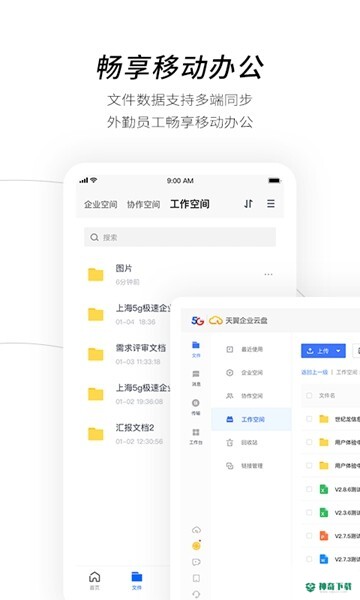Screen dimensions: 360x600
Task: Open 工作台 workbench in desktop left sidebar
Action: [x=196, y=436]
